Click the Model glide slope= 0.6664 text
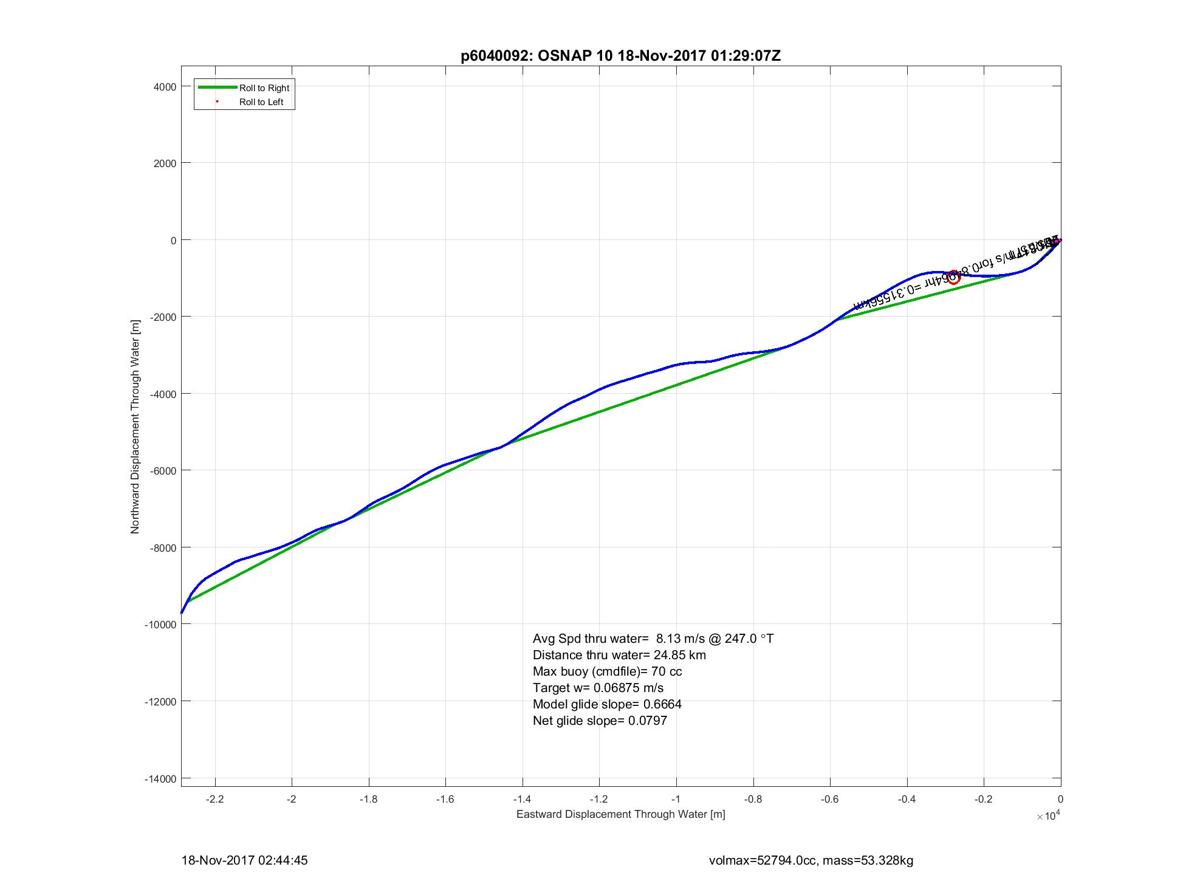This screenshot has height=885, width=1200. (x=607, y=704)
